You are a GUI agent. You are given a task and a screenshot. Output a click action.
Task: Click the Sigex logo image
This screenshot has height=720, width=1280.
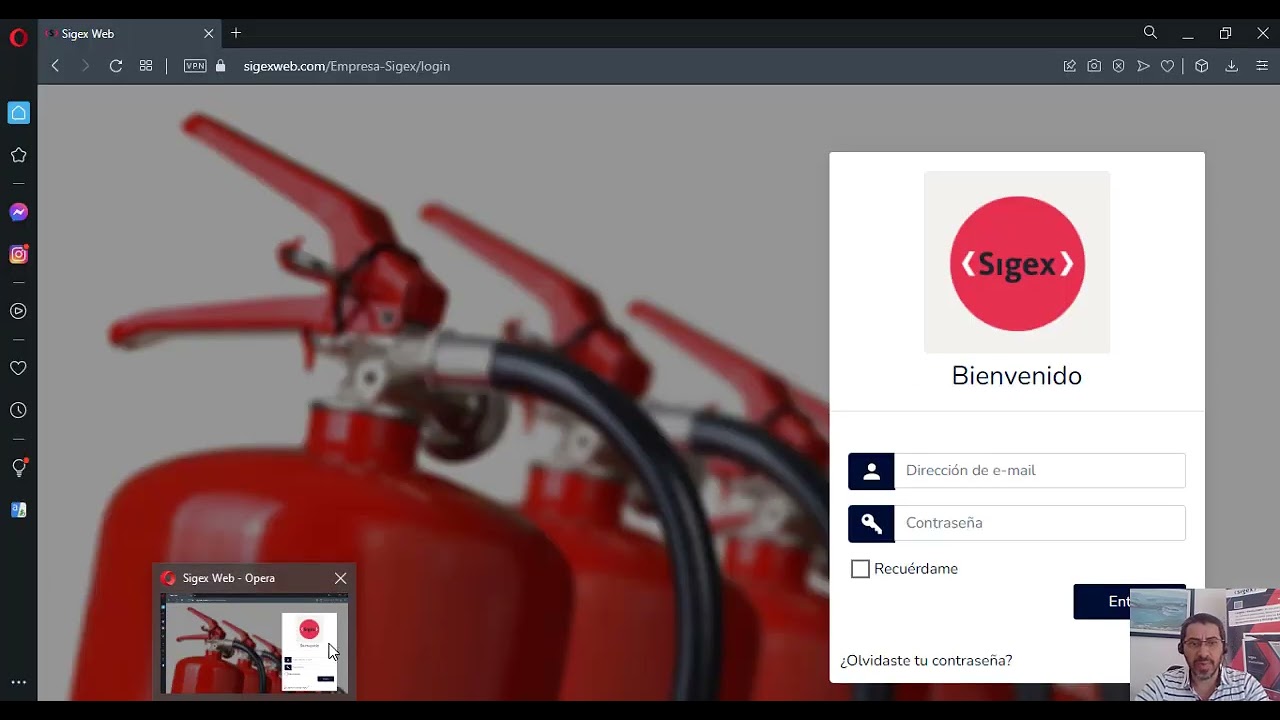pyautogui.click(x=1017, y=262)
